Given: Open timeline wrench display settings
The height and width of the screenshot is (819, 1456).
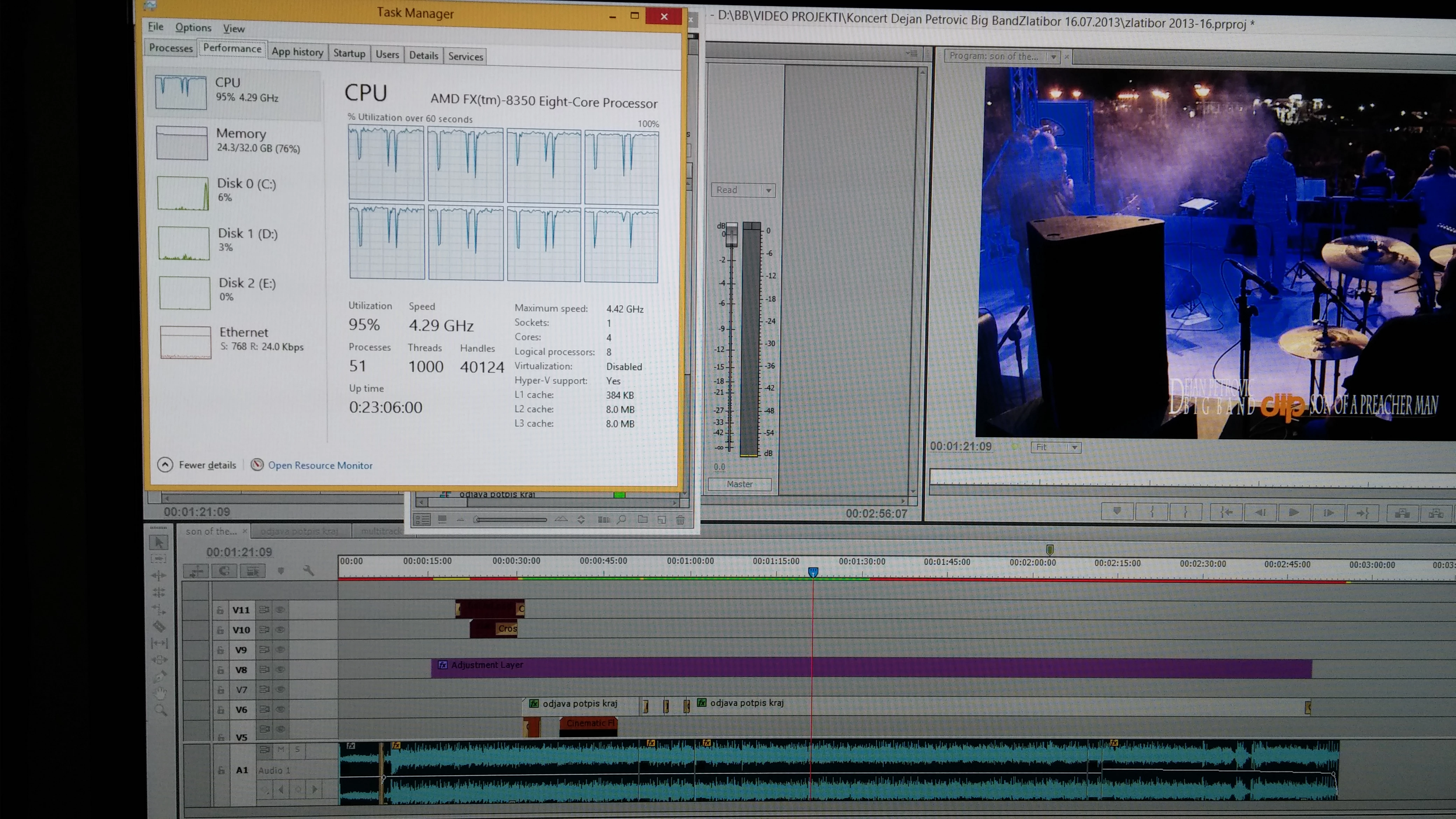Looking at the screenshot, I should point(309,571).
